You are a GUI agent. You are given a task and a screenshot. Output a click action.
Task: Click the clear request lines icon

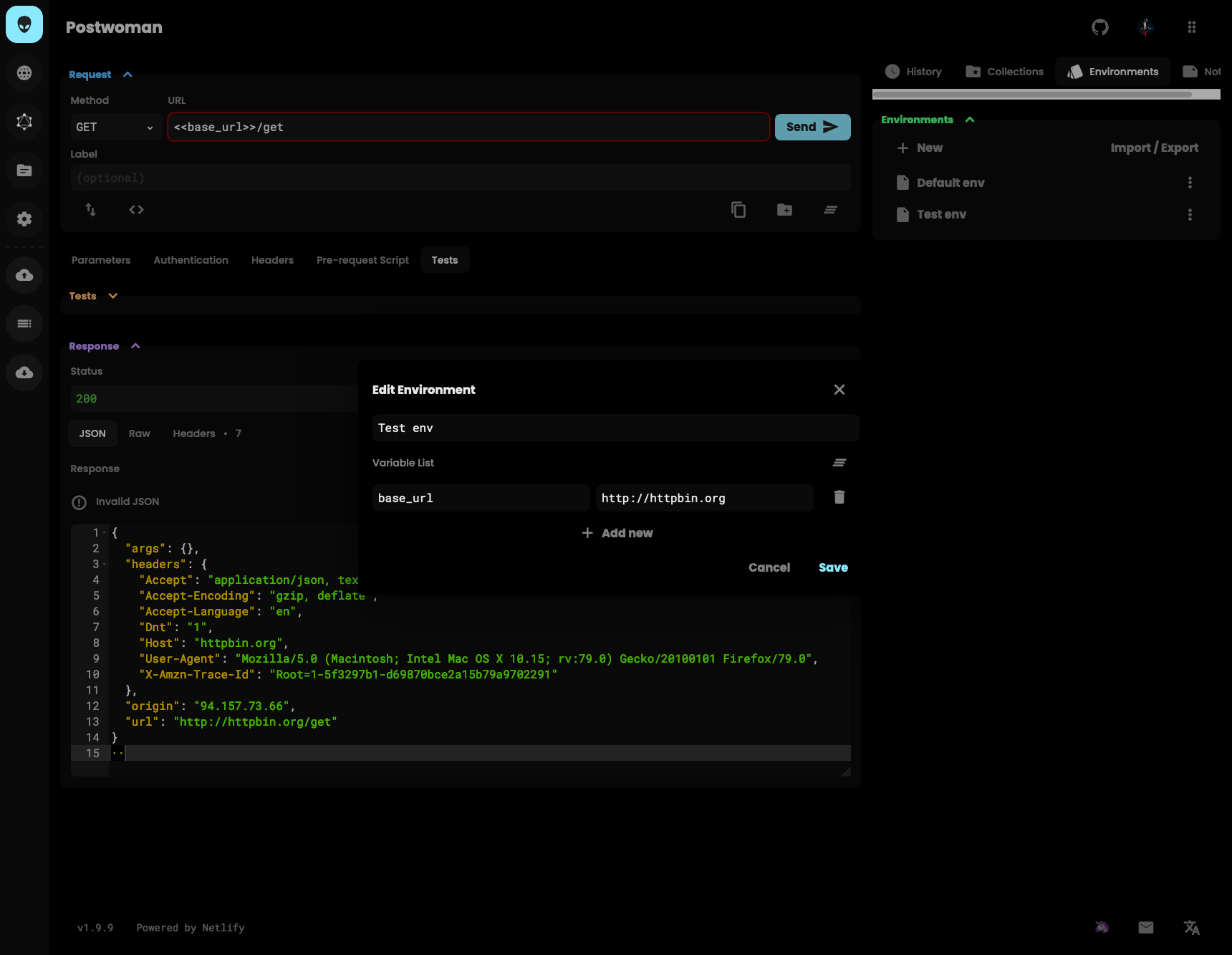(831, 210)
